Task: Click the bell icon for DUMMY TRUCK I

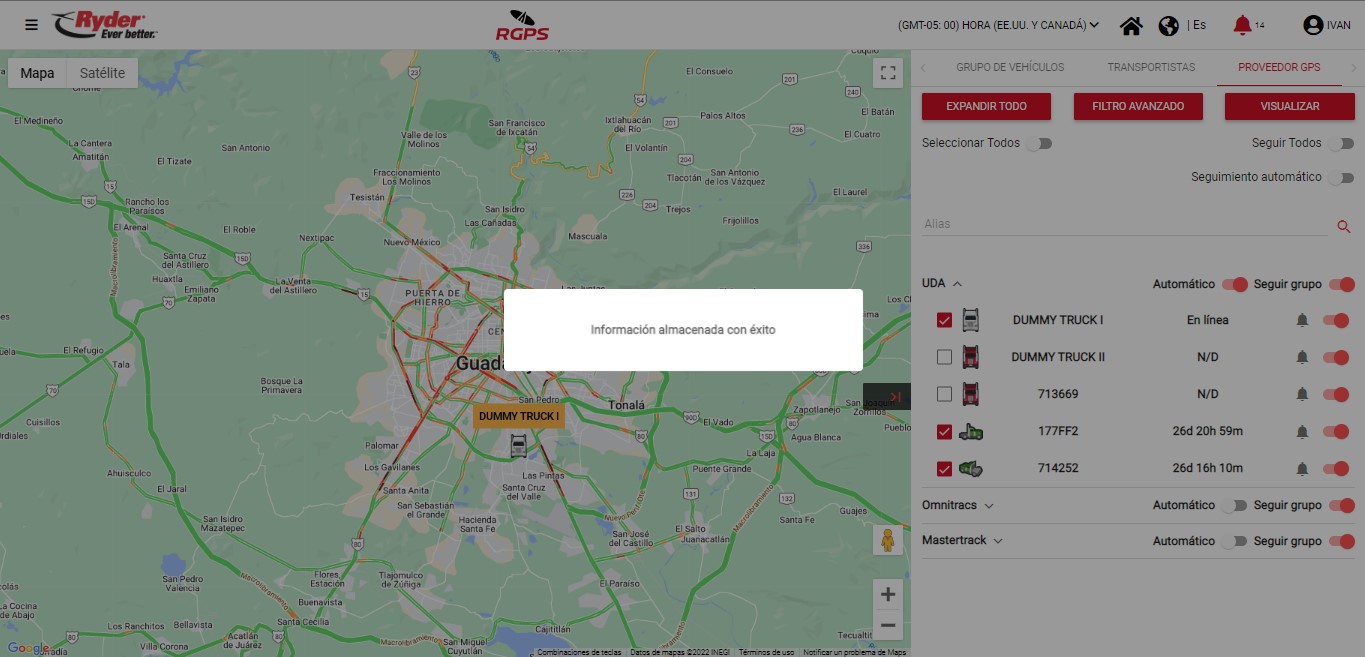Action: pos(1302,321)
